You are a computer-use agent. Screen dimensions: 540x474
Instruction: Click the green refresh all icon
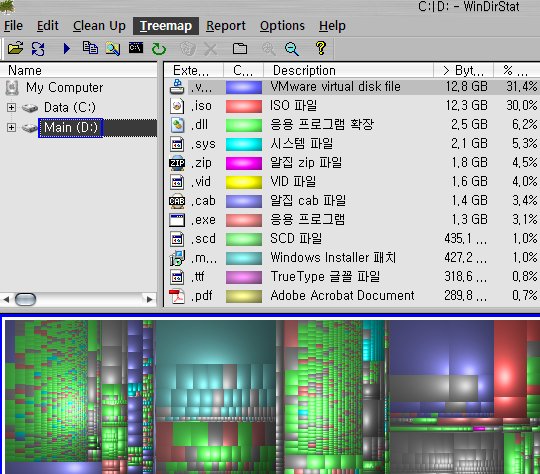point(159,49)
